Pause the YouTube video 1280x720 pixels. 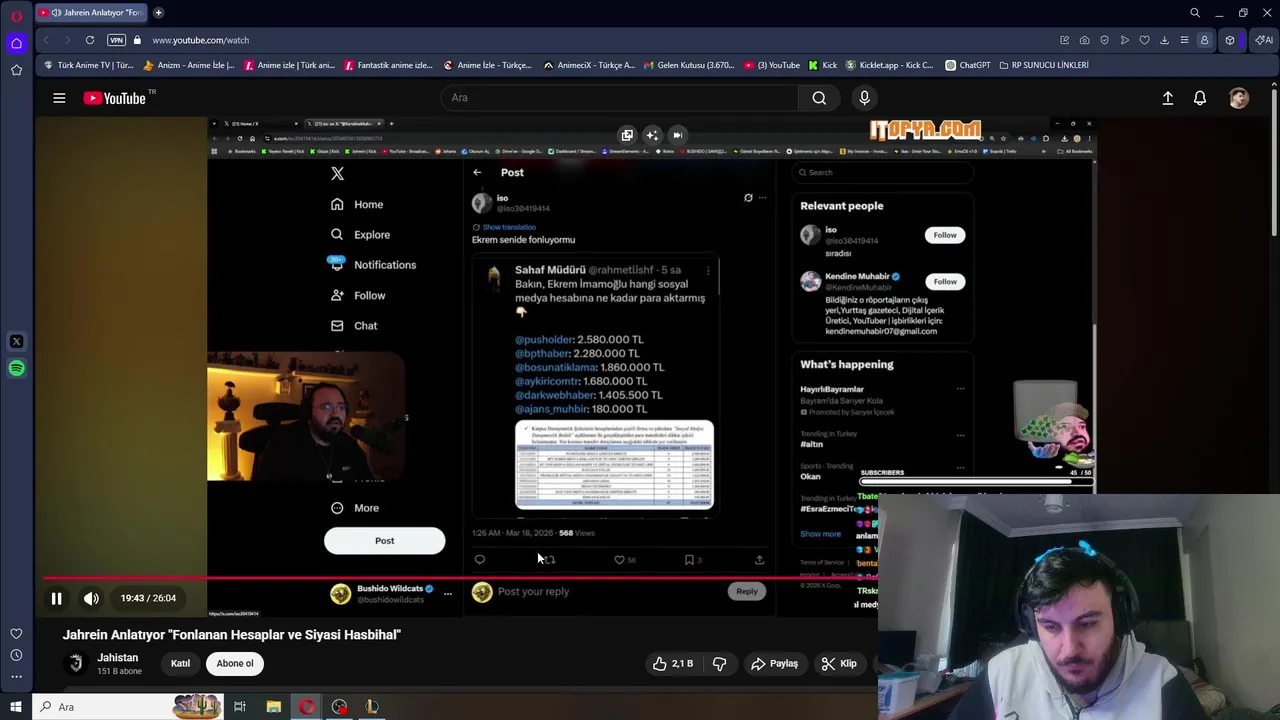pos(57,598)
